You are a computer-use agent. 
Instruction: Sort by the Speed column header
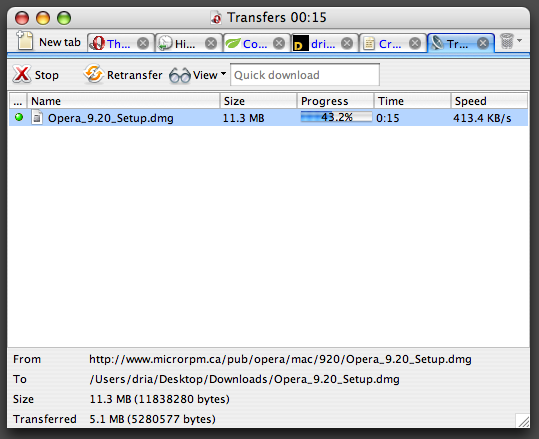488,101
